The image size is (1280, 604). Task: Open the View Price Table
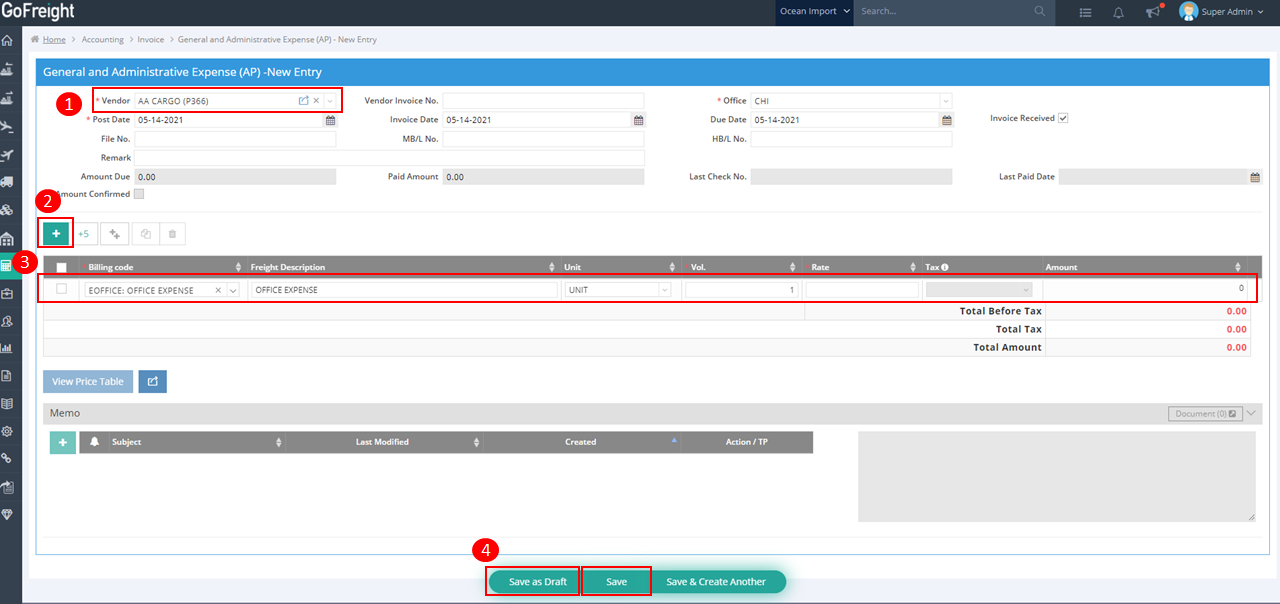[87, 381]
